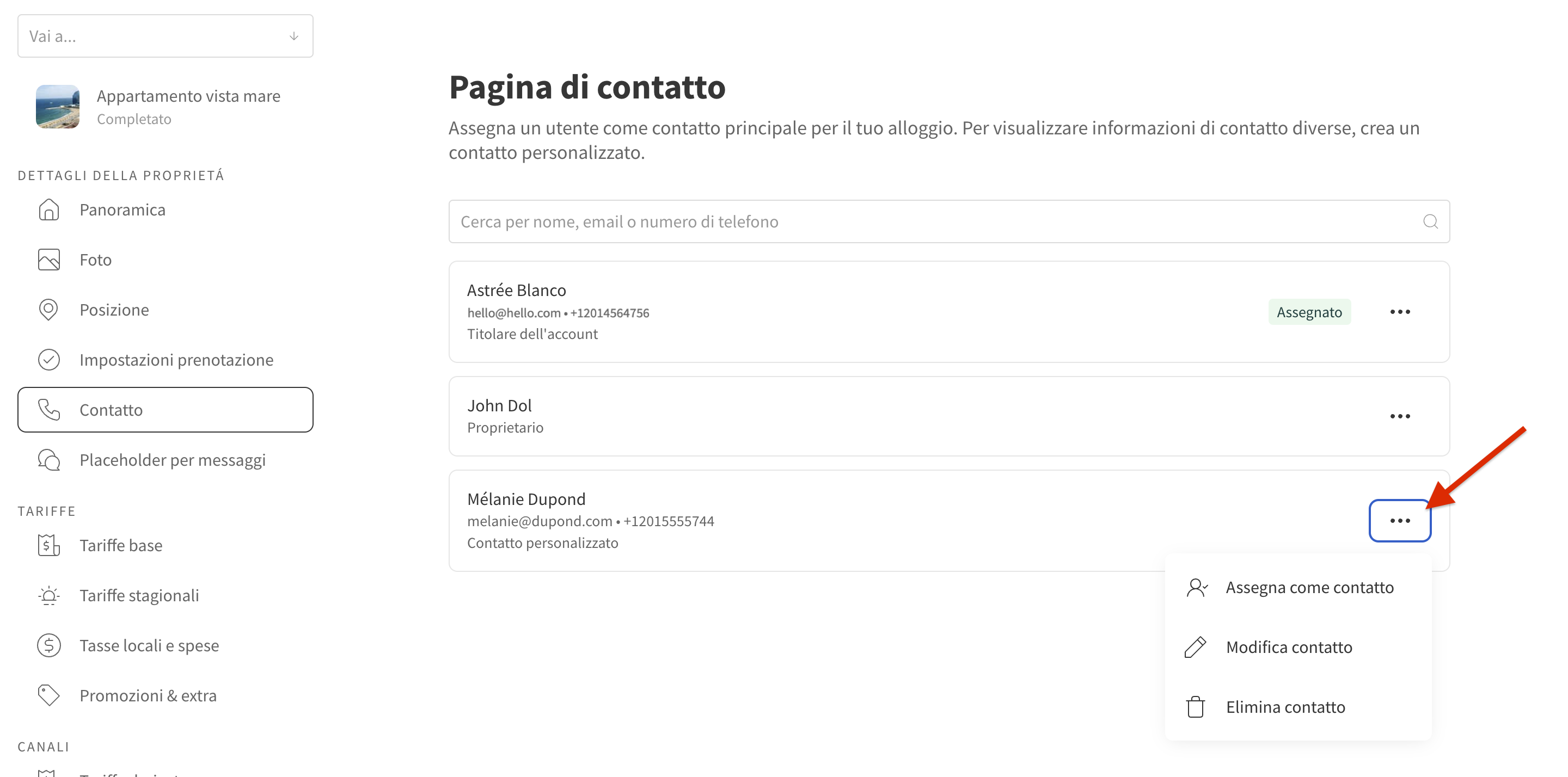Select the Tasse locali e spese icon
This screenshot has height=777, width=1568.
click(x=48, y=645)
